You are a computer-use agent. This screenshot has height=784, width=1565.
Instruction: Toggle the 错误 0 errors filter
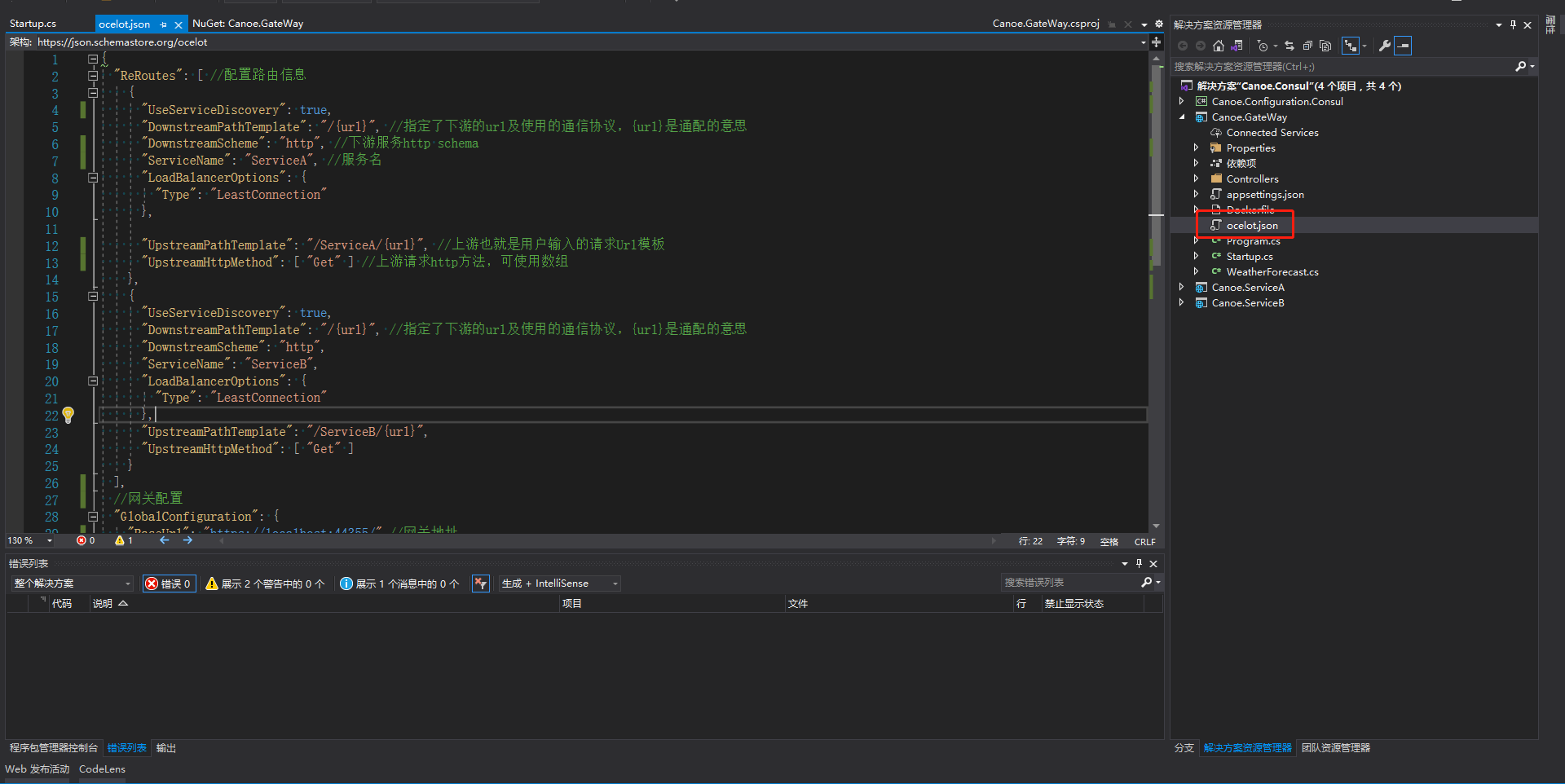[168, 583]
